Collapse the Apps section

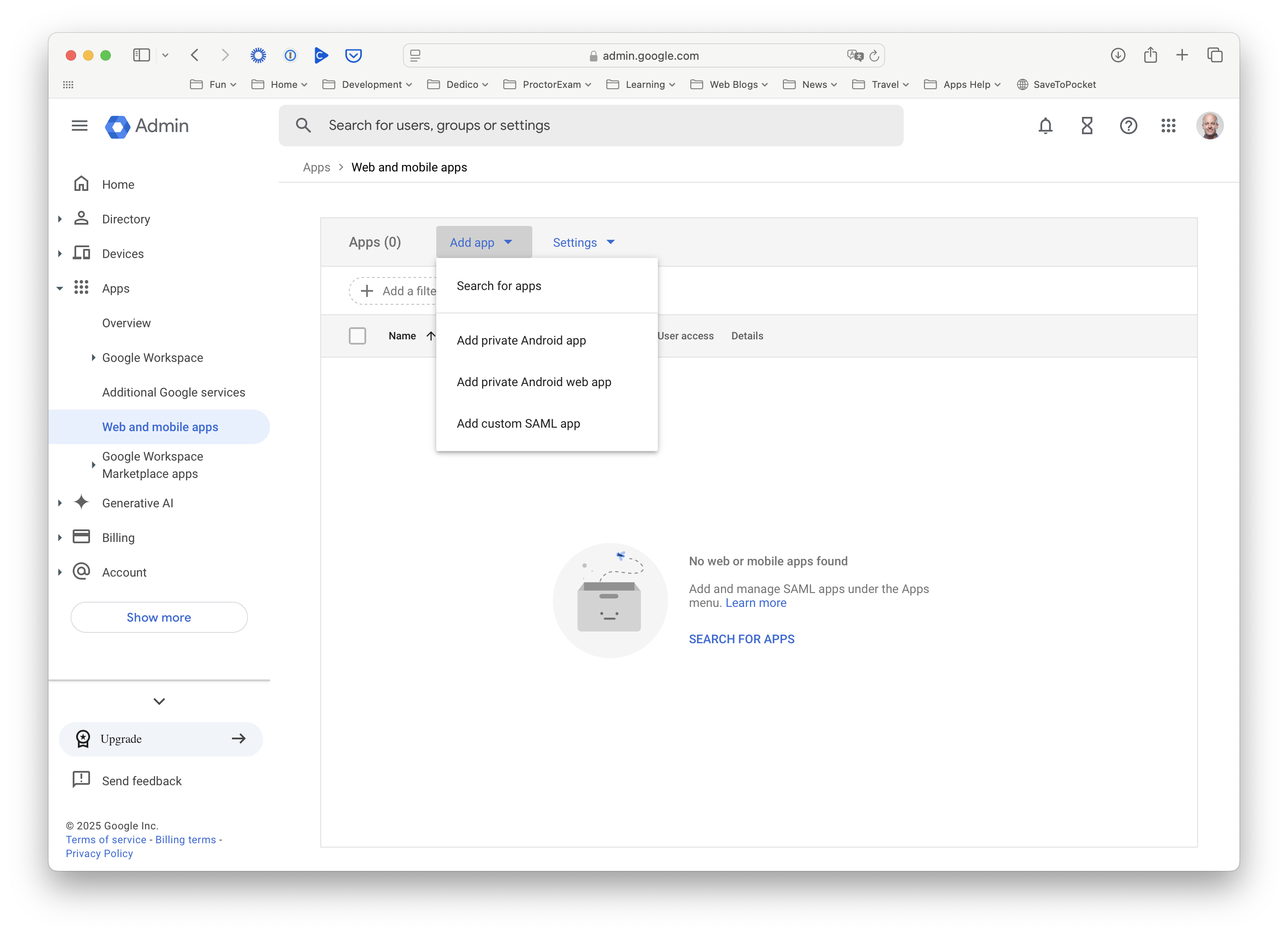click(x=60, y=289)
